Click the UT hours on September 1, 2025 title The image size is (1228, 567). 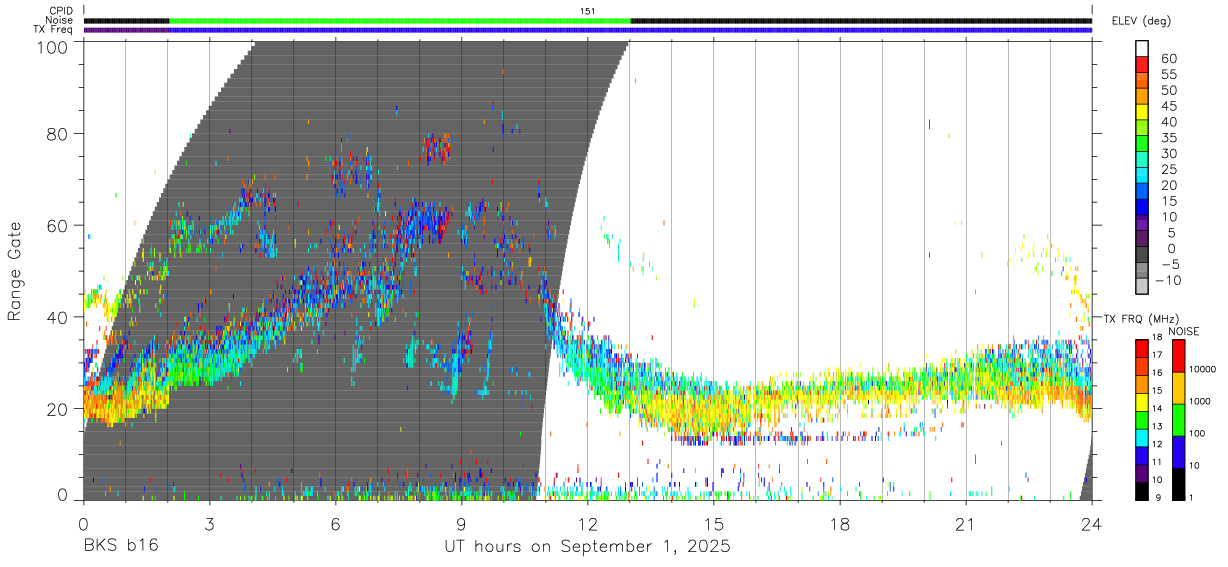pyautogui.click(x=587, y=547)
